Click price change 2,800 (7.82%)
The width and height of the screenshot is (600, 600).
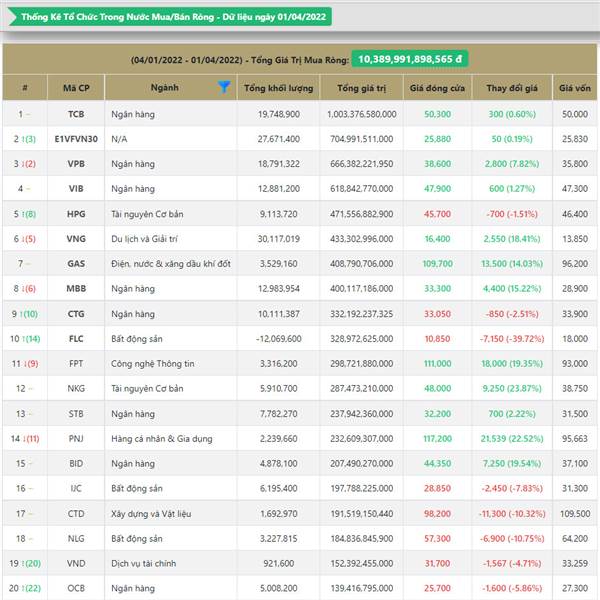coord(512,164)
